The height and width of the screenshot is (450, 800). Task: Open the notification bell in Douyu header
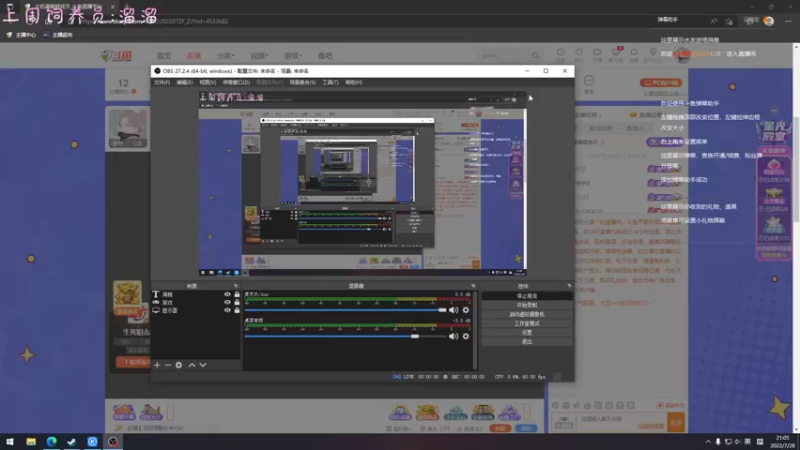pos(634,53)
